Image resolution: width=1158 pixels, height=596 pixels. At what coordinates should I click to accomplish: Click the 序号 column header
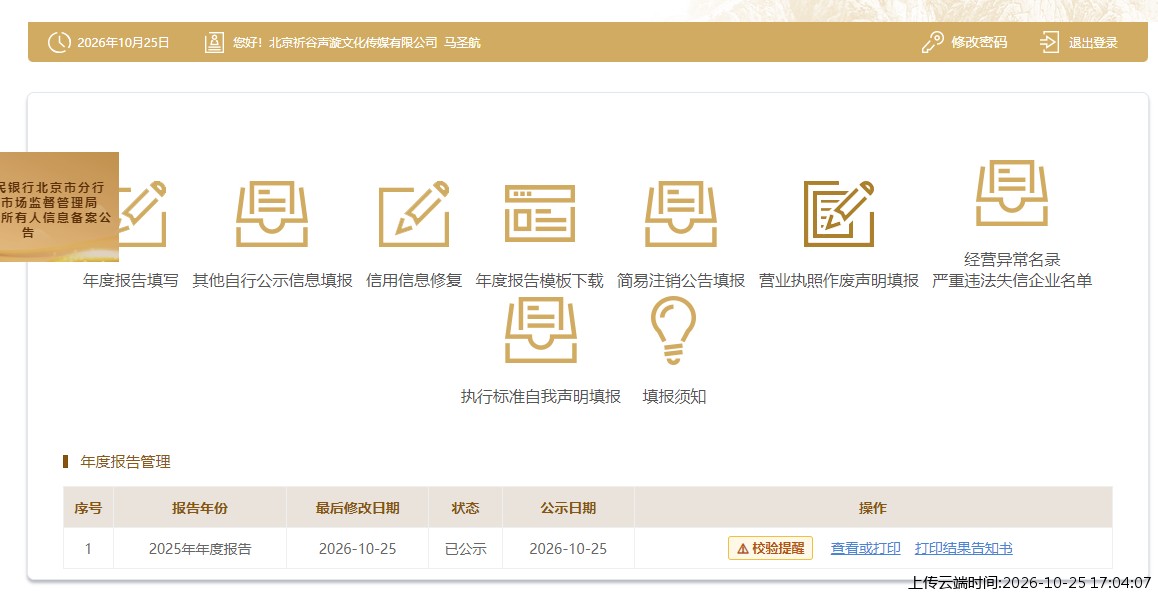pyautogui.click(x=89, y=508)
